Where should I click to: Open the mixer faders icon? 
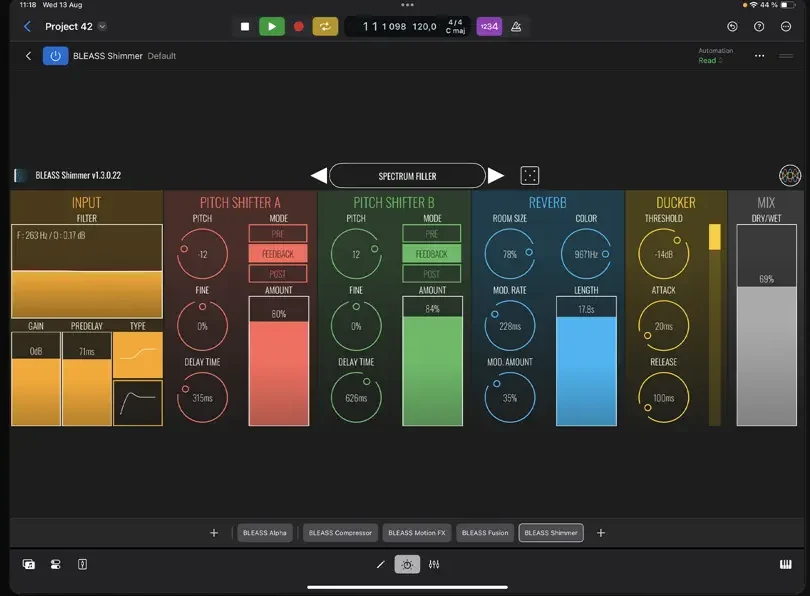pos(434,564)
